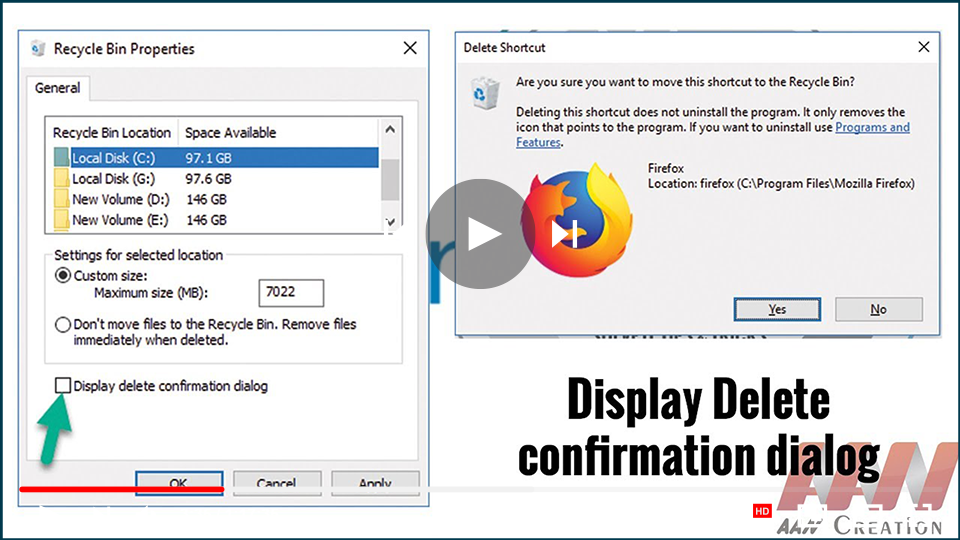Image resolution: width=960 pixels, height=540 pixels.
Task: Choose Don't move files to the Recycle Bin
Action: coord(63,325)
